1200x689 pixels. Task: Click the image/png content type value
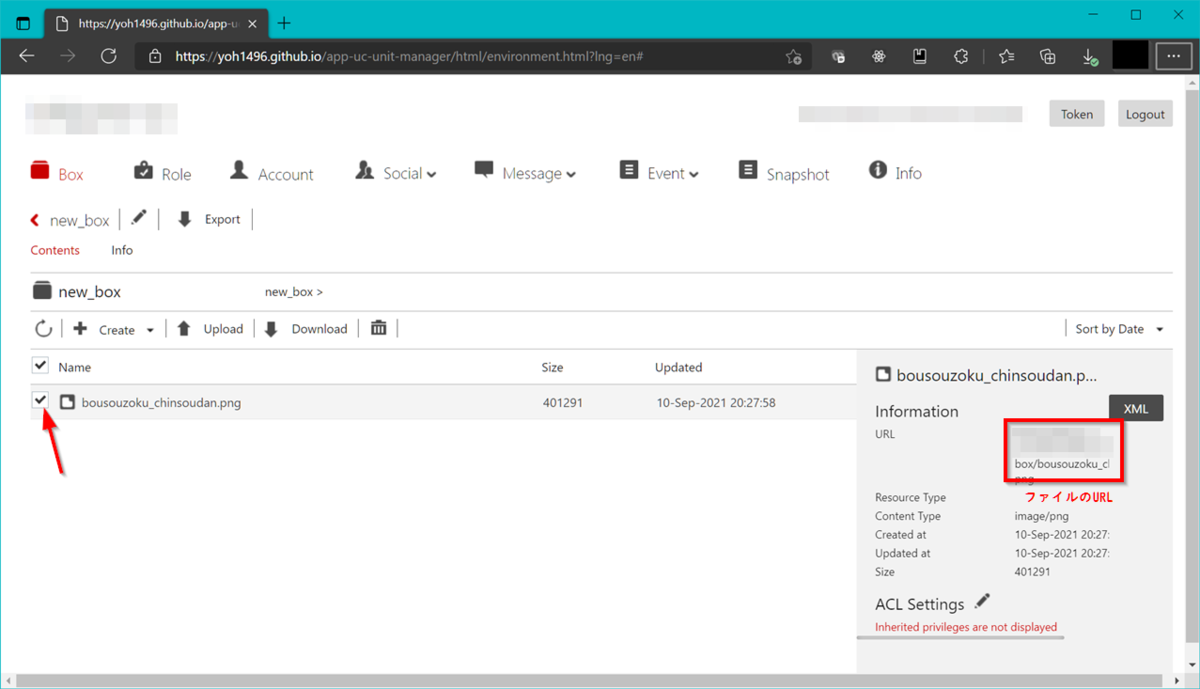(x=1041, y=516)
